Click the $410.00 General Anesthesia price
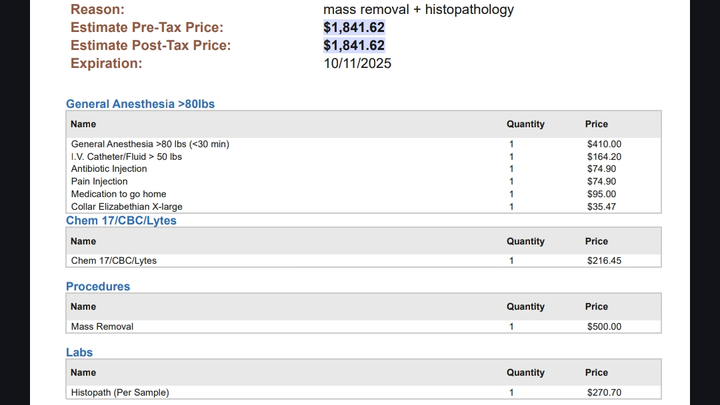720x405 pixels. (604, 144)
